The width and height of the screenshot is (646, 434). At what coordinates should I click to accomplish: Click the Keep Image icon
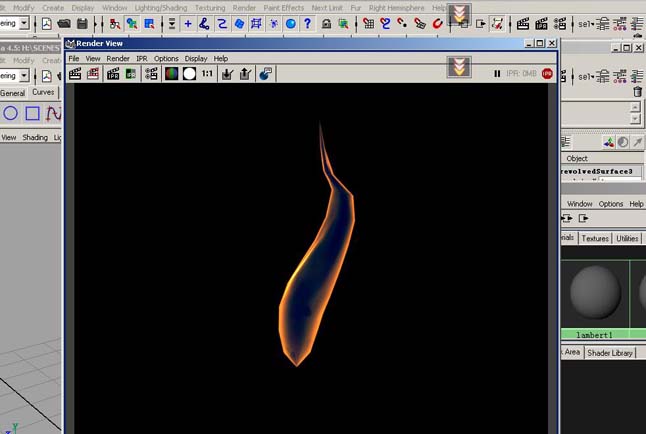(227, 74)
